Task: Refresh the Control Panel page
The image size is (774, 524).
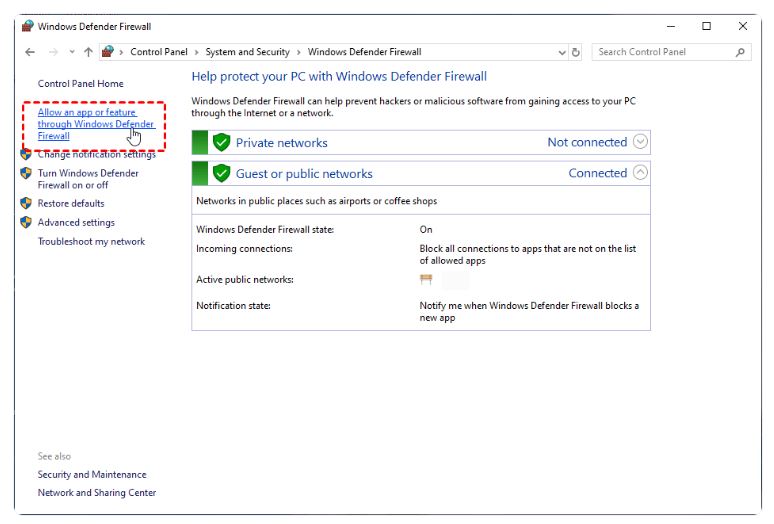Action: coord(576,52)
